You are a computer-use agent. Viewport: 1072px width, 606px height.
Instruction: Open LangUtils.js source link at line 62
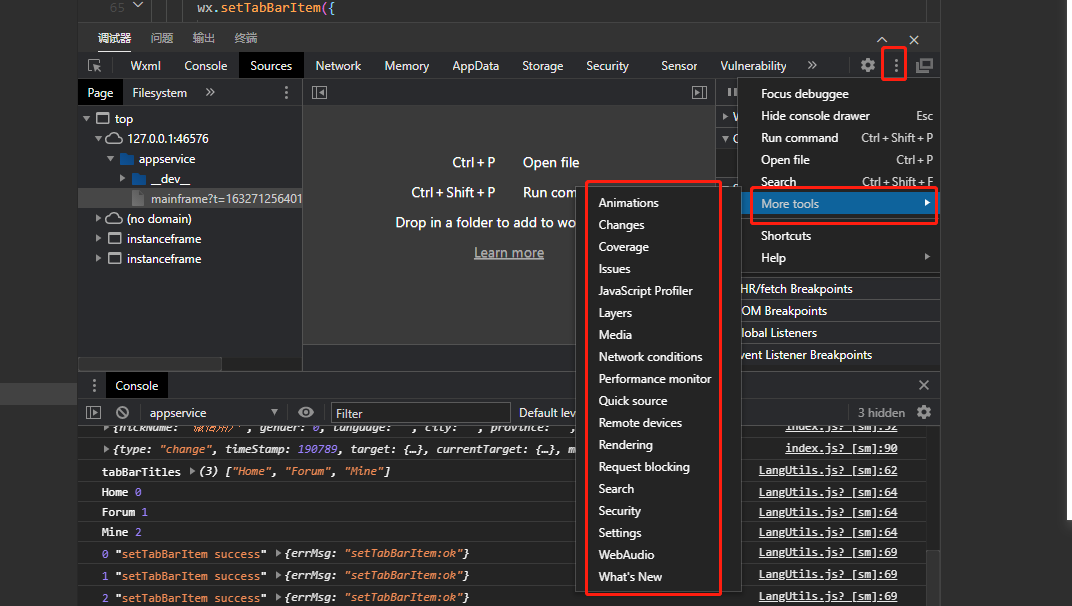click(827, 470)
